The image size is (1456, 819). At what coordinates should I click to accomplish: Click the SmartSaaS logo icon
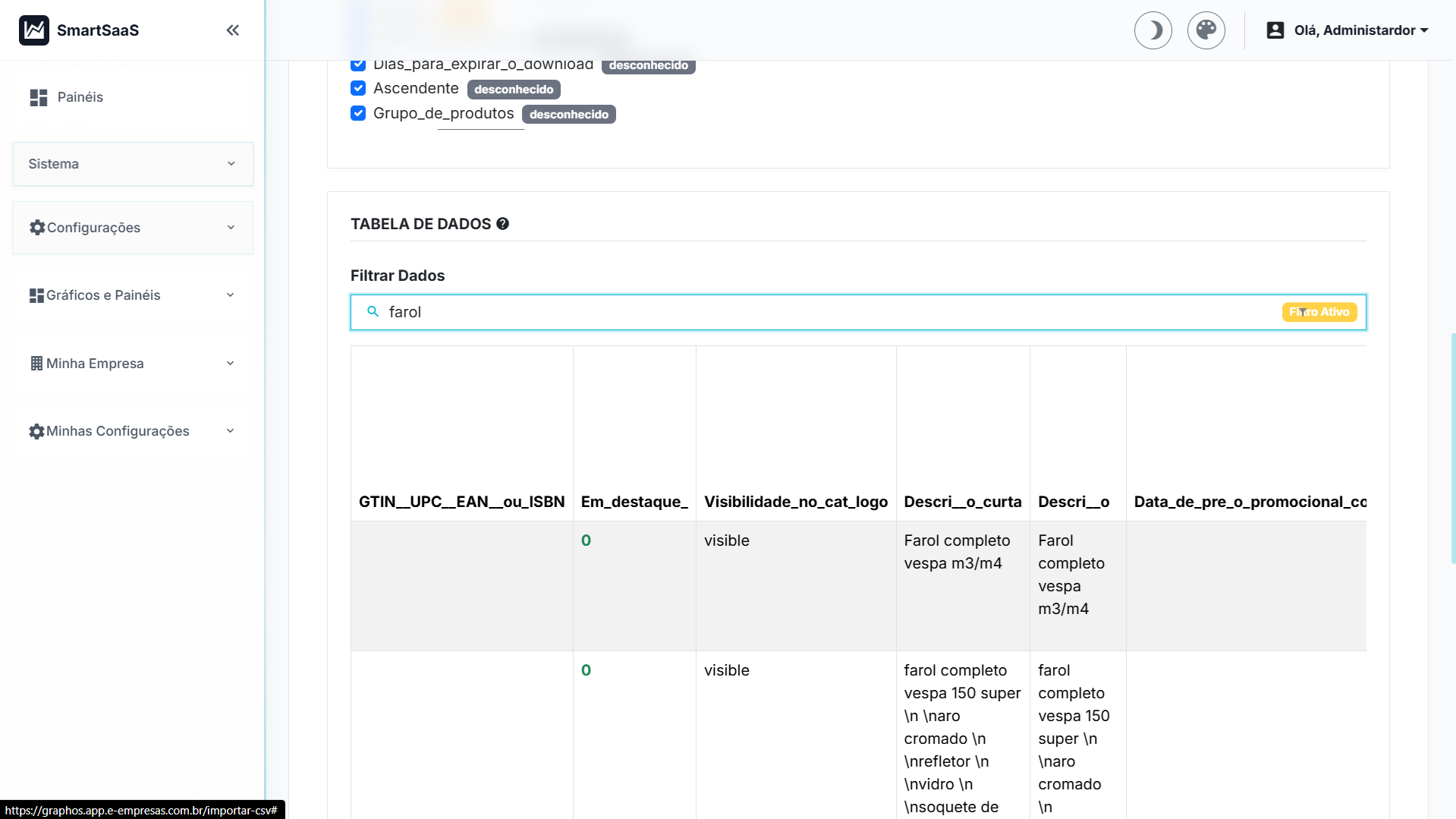click(x=34, y=30)
